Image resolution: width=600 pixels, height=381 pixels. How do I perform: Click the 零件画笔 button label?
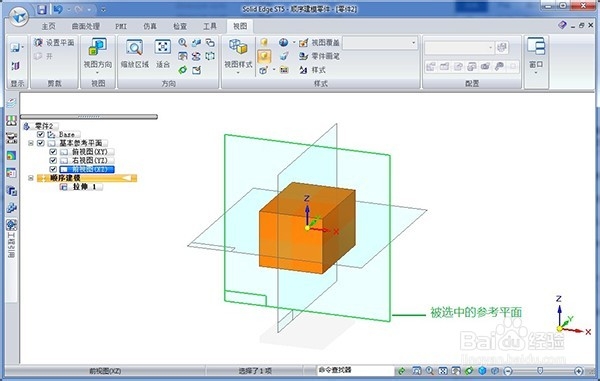pyautogui.click(x=325, y=56)
